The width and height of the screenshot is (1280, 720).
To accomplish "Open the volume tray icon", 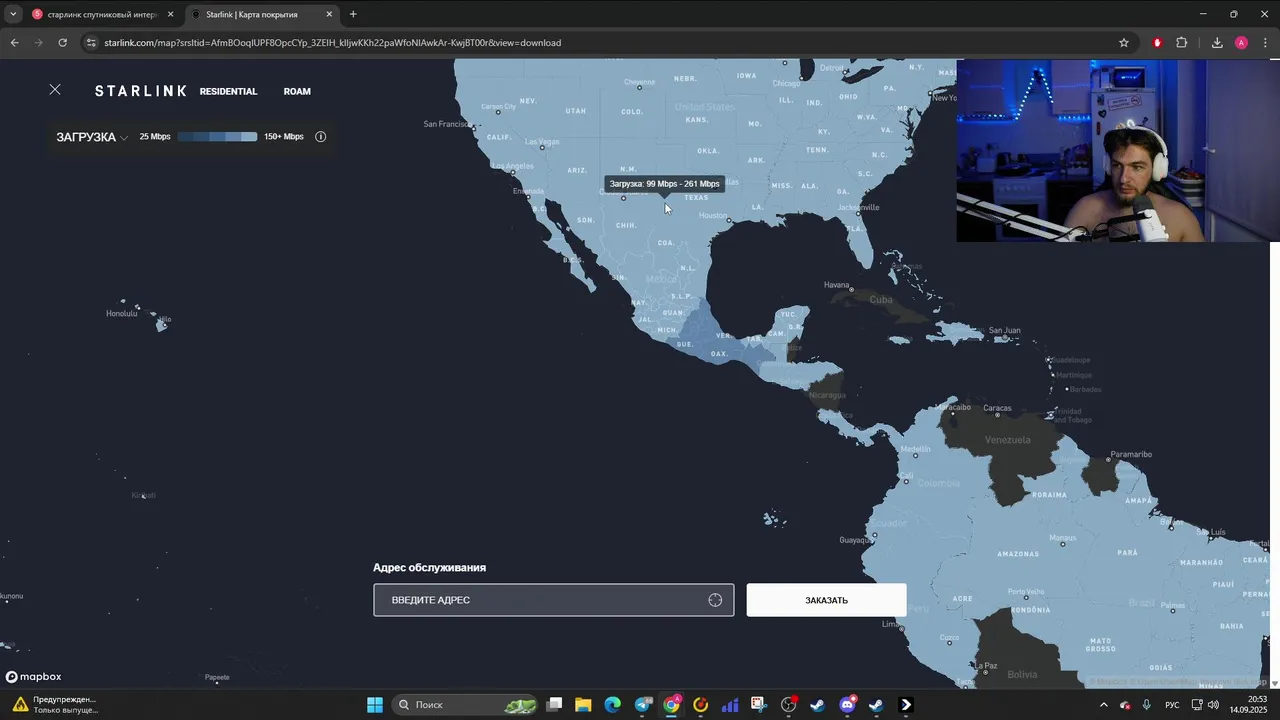I will [x=1213, y=705].
